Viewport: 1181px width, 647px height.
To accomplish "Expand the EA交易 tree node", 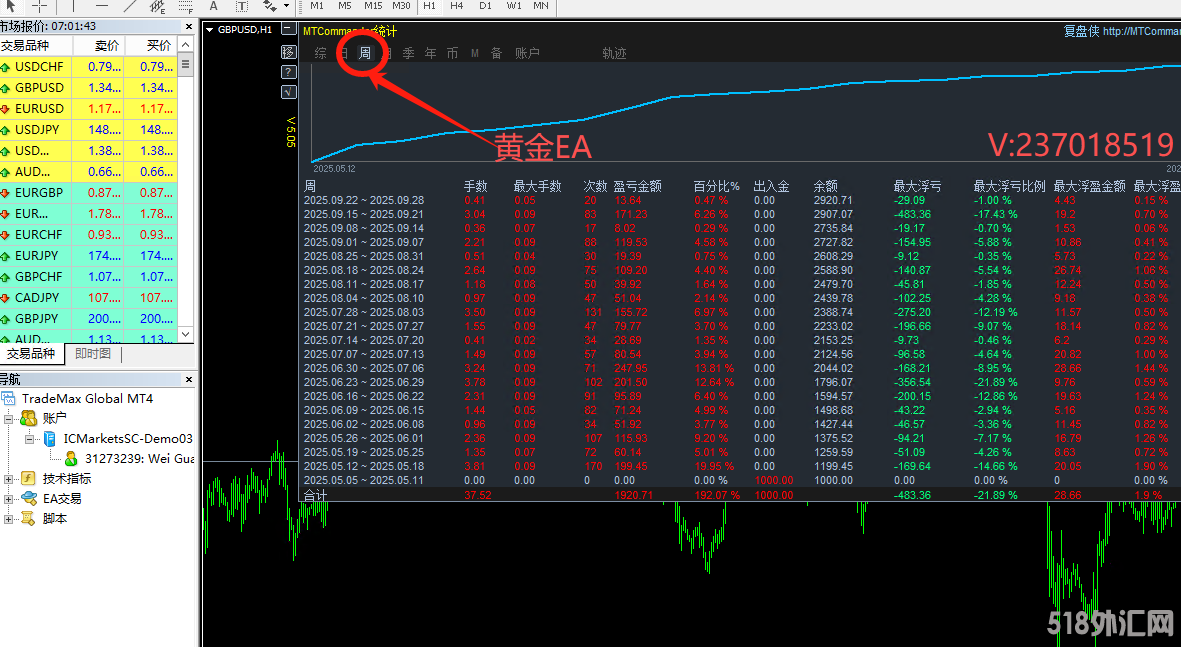I will pyautogui.click(x=9, y=498).
